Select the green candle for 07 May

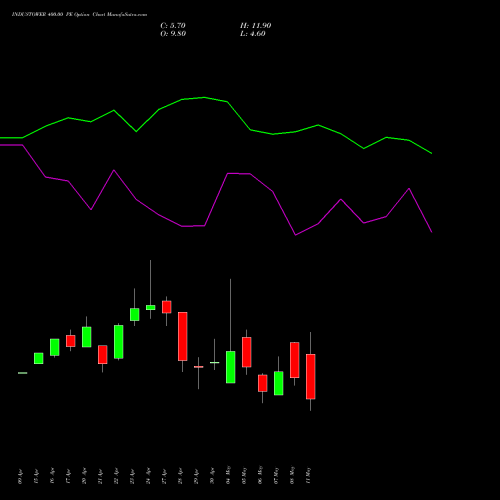pos(279,383)
